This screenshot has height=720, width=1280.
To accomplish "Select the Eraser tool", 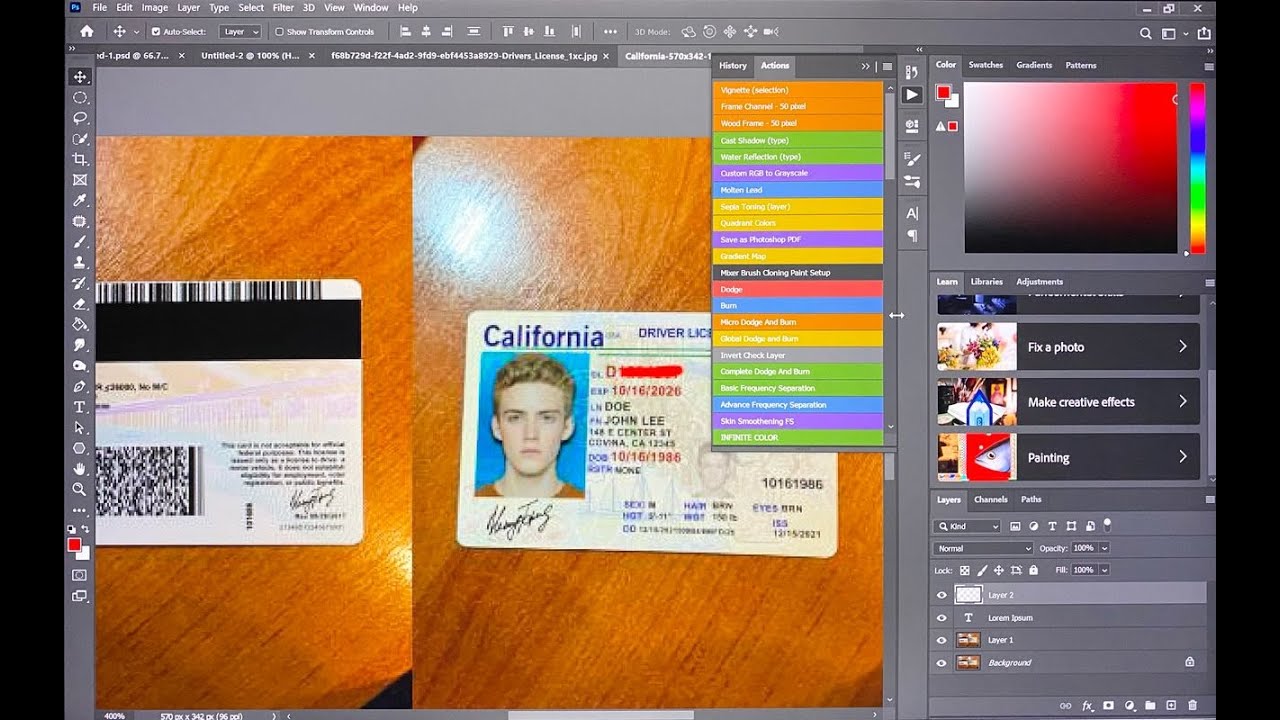I will point(80,304).
